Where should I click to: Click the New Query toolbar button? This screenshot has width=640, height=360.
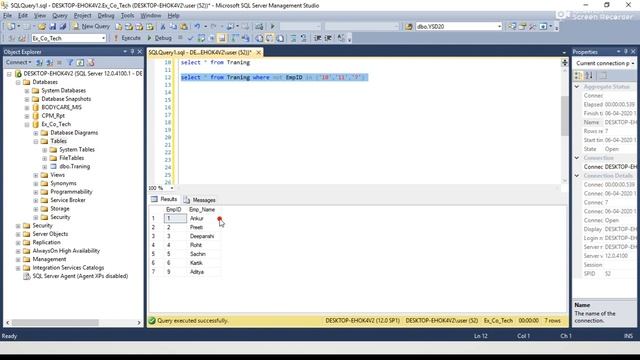tap(91, 26)
